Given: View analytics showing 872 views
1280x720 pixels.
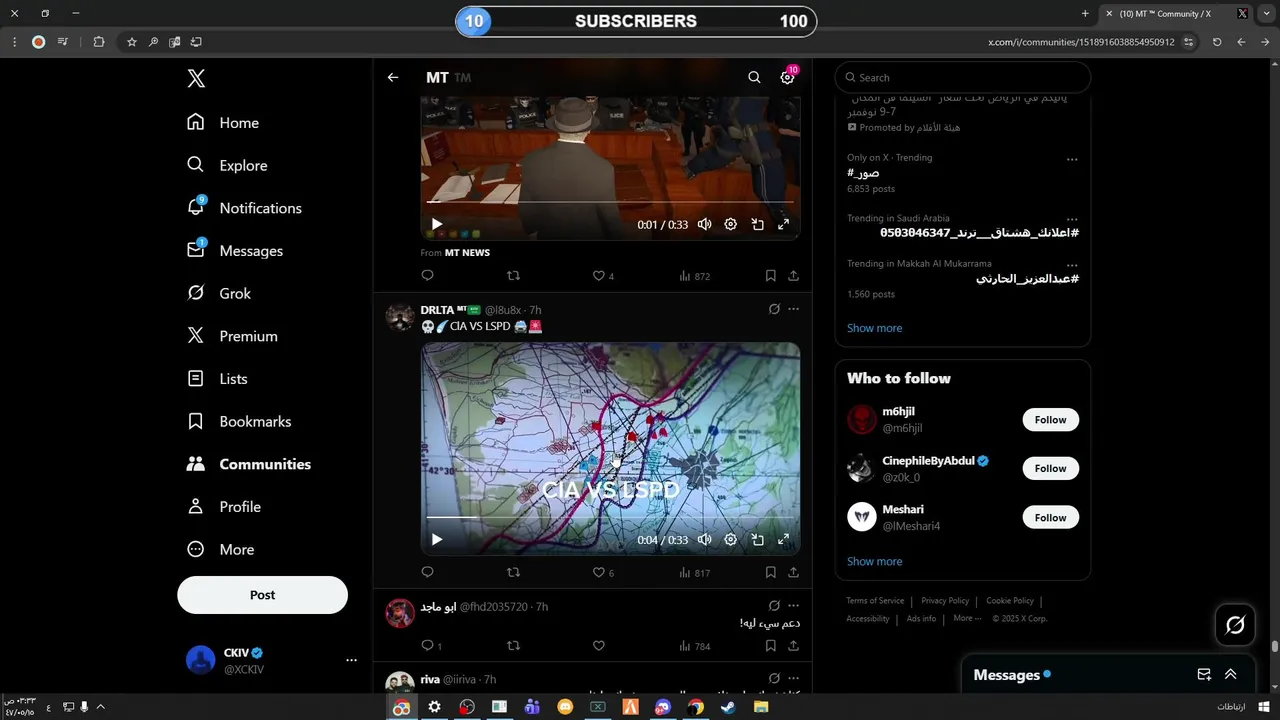Looking at the screenshot, I should [695, 276].
